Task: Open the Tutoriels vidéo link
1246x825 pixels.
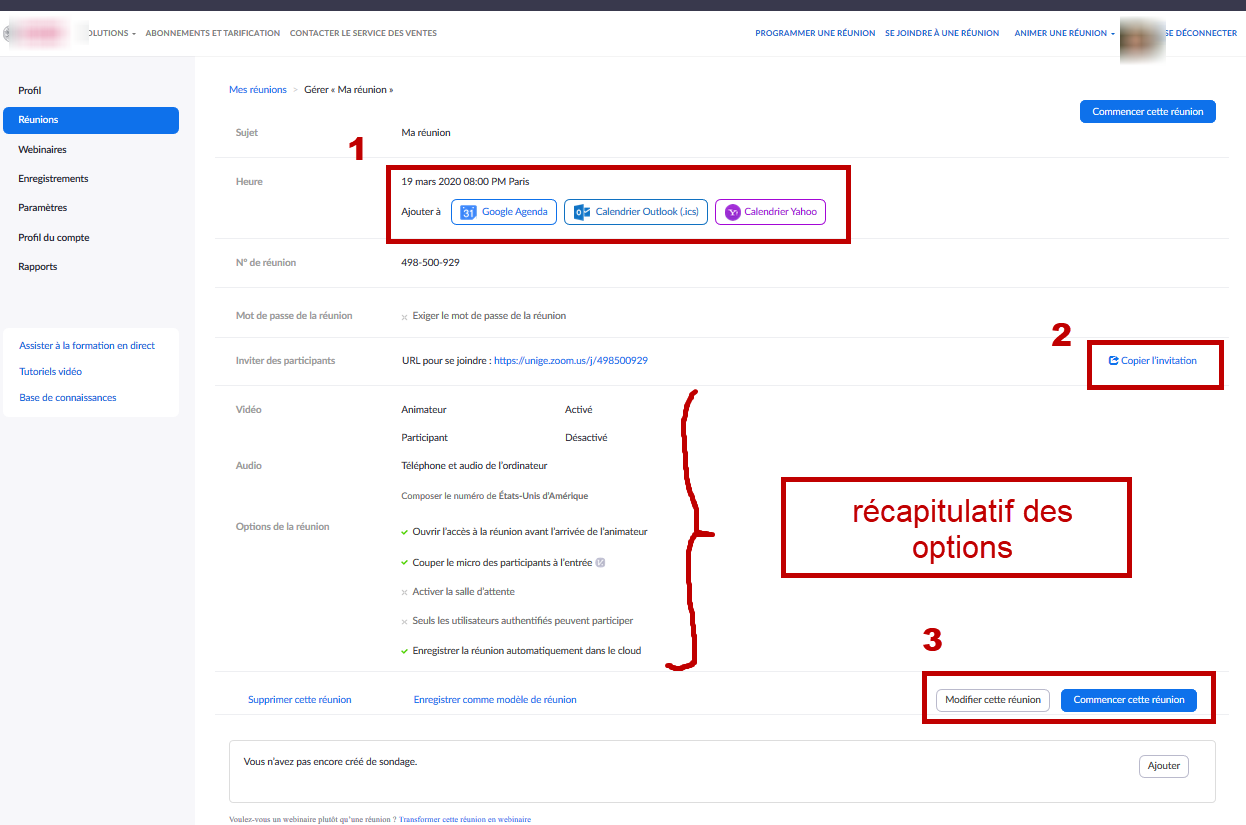Action: click(x=51, y=372)
